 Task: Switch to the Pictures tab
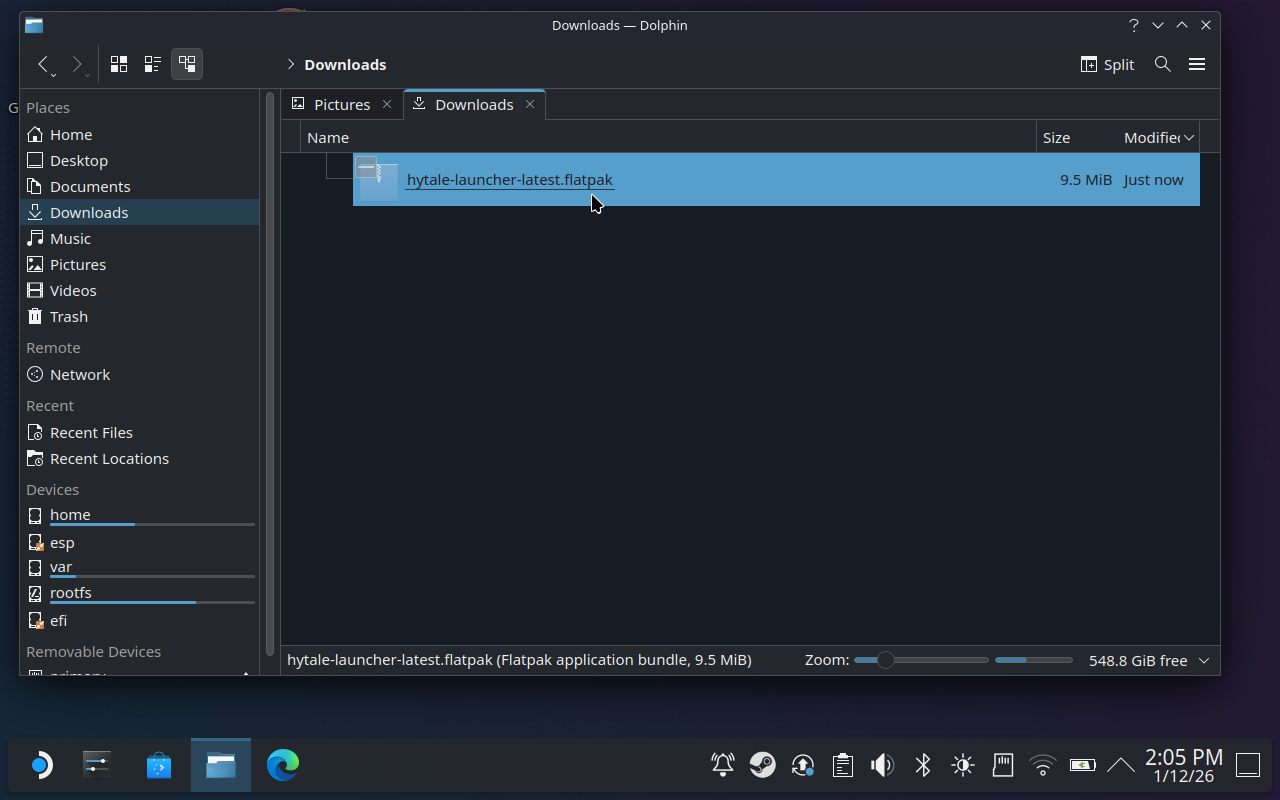[340, 104]
